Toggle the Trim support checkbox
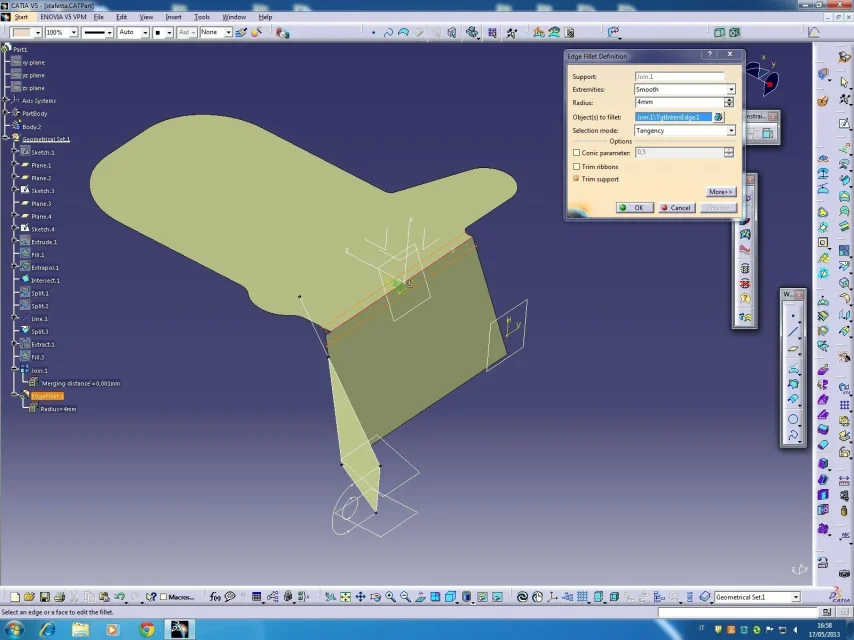The width and height of the screenshot is (854, 640). [x=577, y=179]
